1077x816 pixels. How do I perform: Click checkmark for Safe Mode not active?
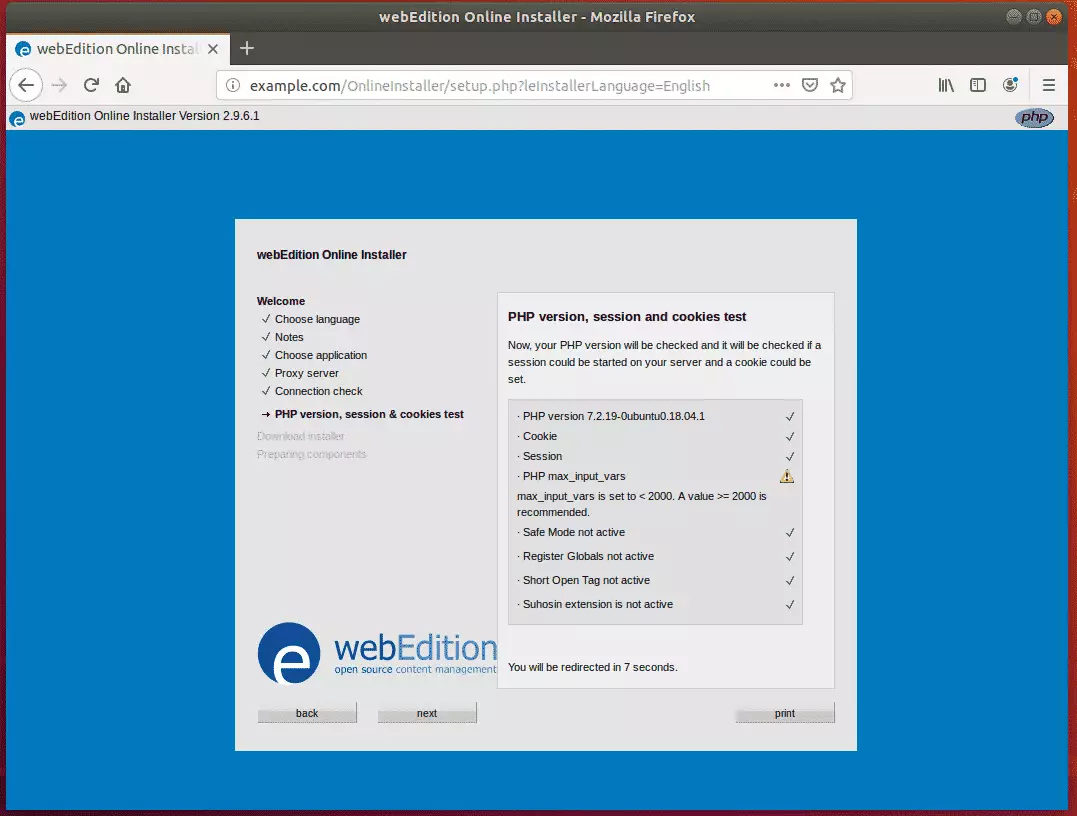coord(790,532)
